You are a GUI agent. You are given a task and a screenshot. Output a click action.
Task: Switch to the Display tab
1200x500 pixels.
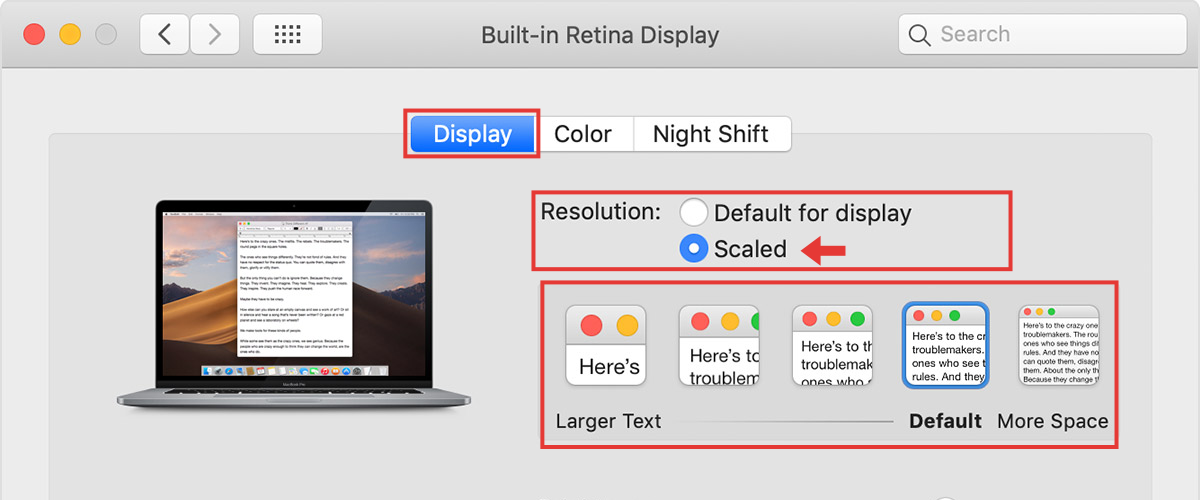pyautogui.click(x=473, y=134)
